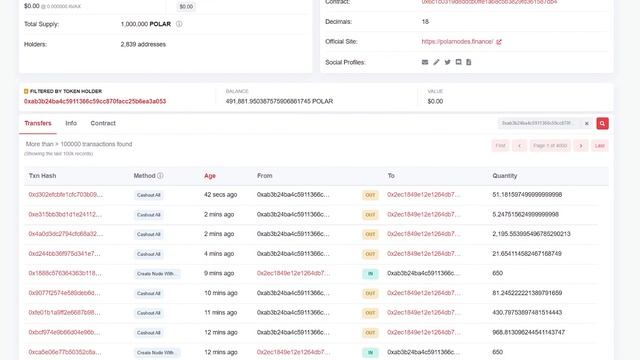Click the Method column info icon

pos(160,176)
